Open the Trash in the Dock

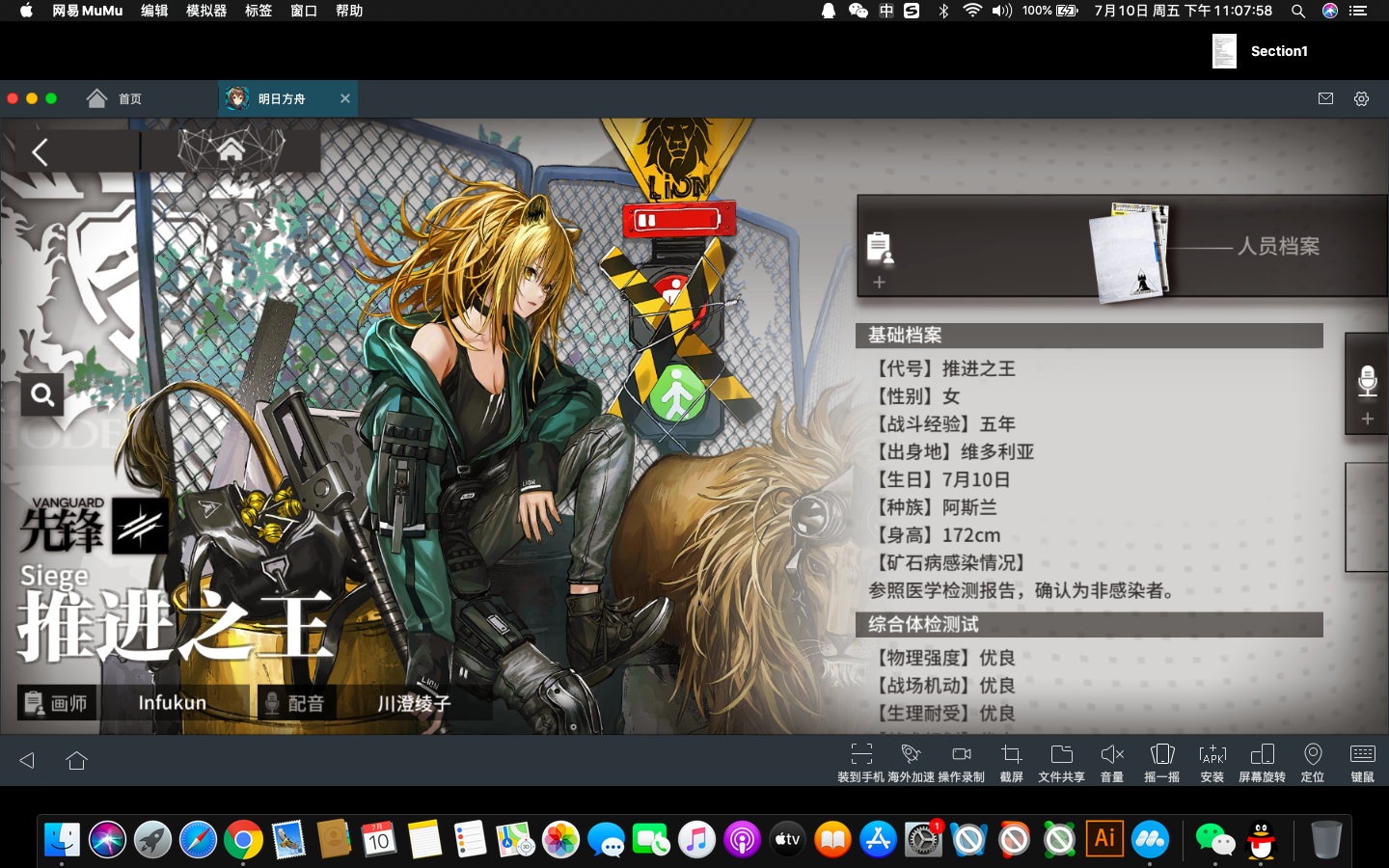click(x=1326, y=840)
